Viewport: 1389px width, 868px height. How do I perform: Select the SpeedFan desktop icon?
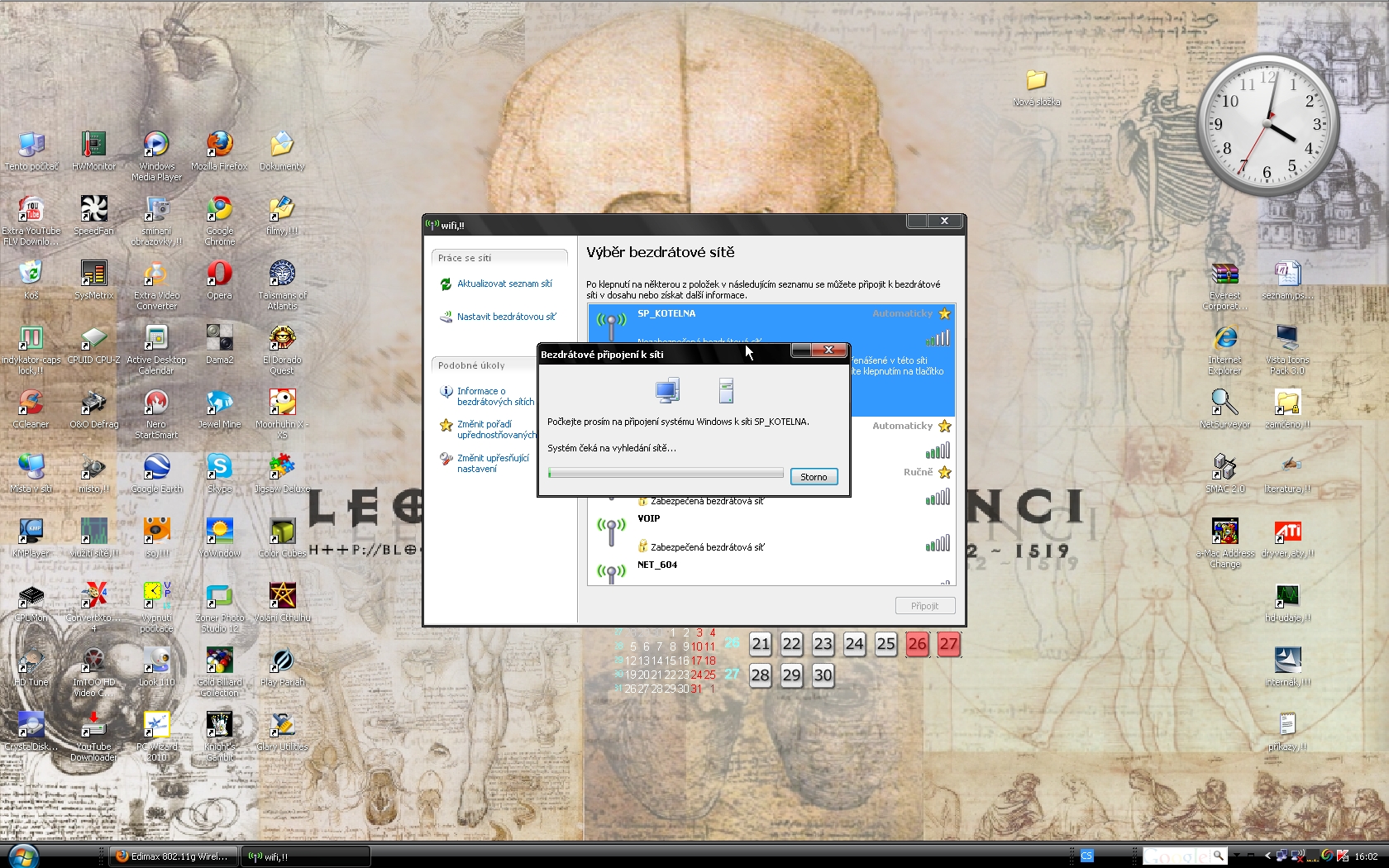point(93,215)
